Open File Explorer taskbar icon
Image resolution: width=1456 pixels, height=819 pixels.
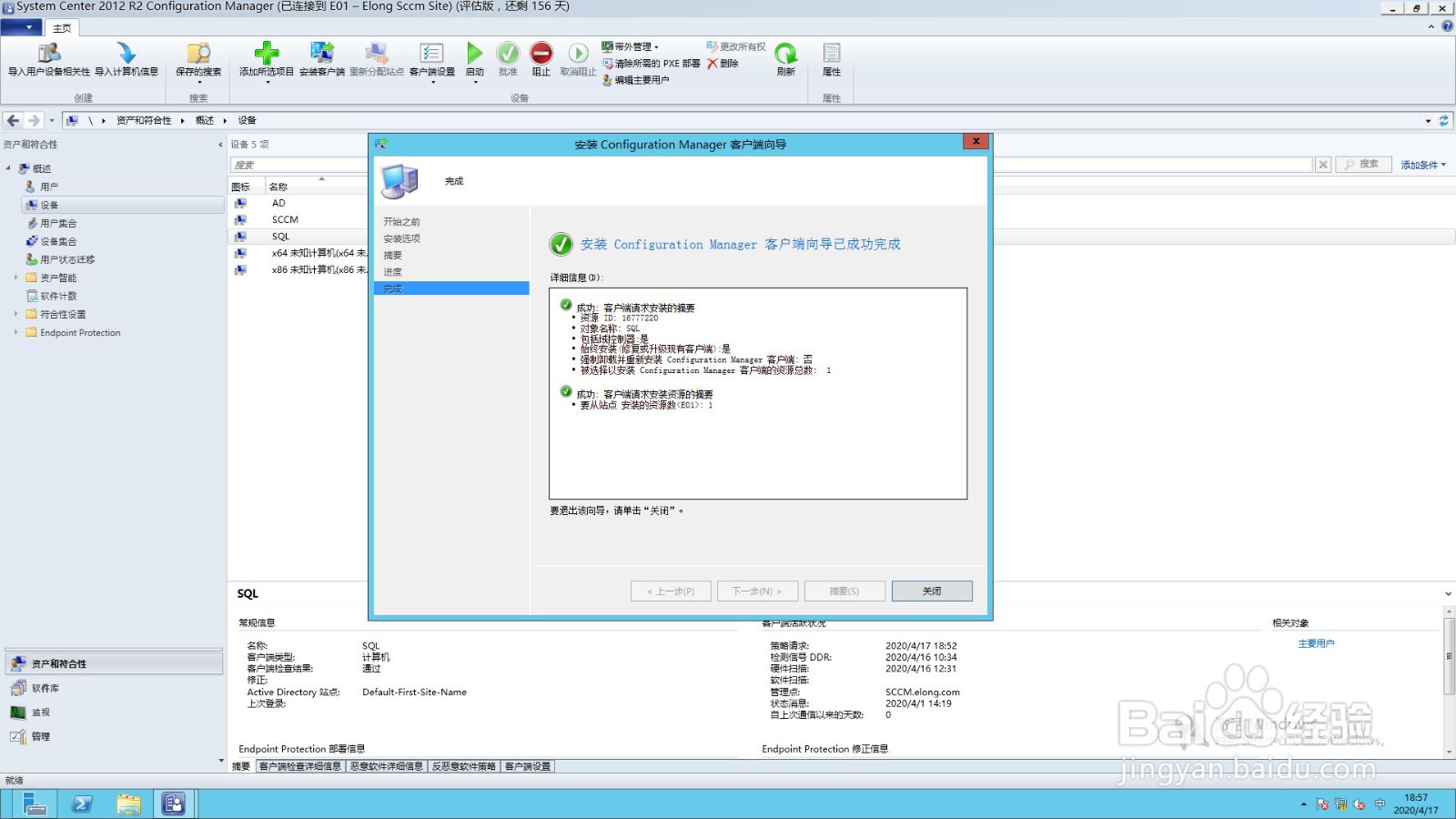click(128, 804)
